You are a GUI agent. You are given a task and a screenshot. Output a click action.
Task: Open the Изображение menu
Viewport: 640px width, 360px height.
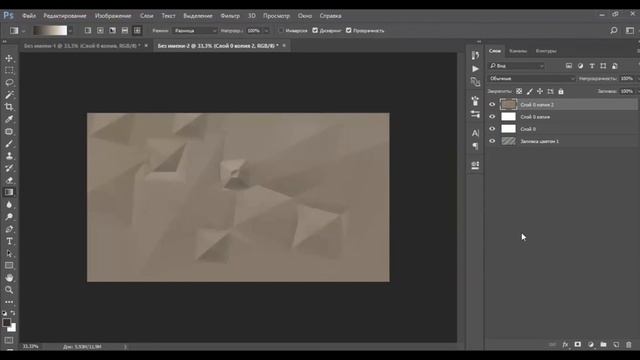(113, 16)
